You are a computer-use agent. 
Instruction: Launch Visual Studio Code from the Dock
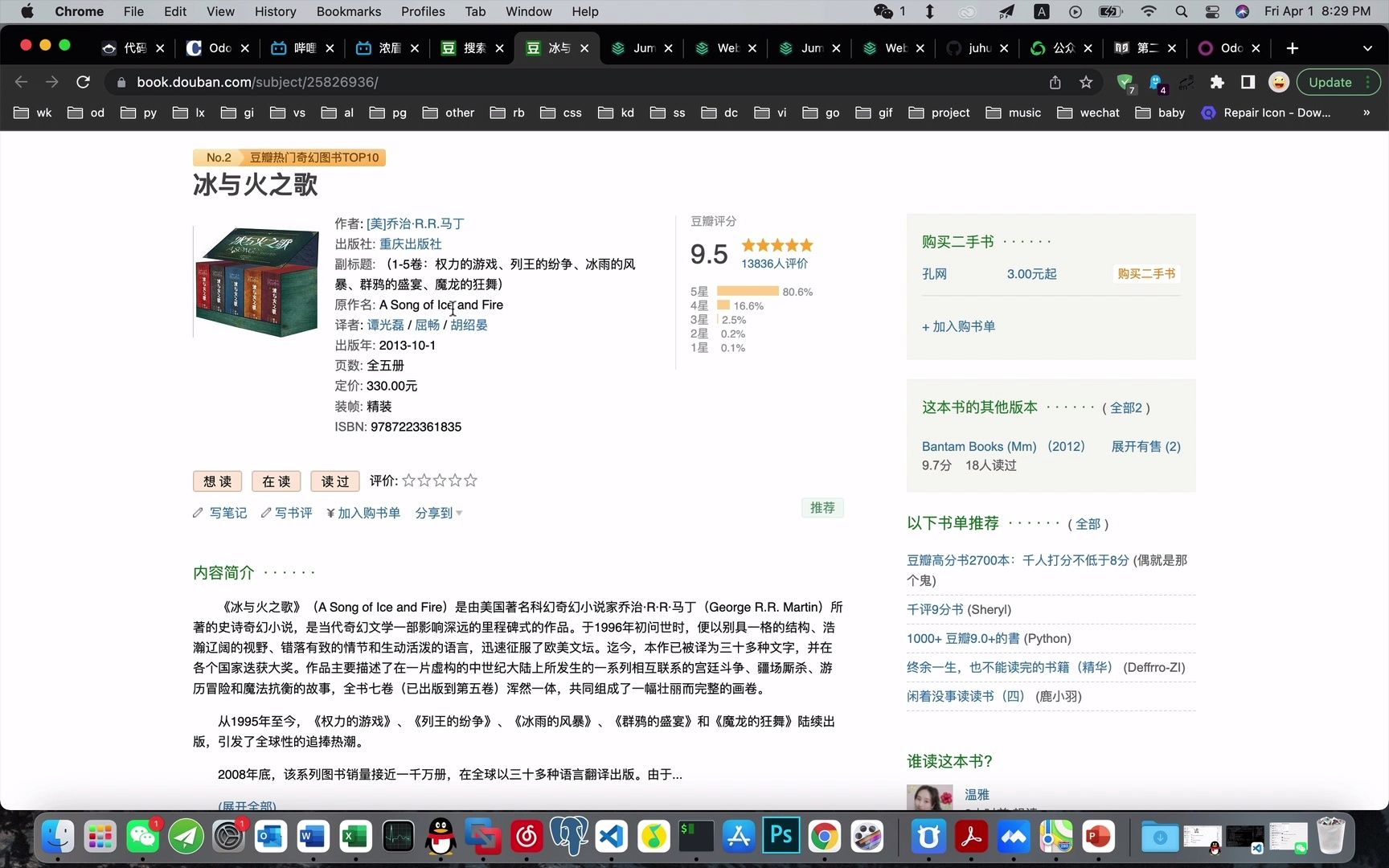tap(611, 836)
